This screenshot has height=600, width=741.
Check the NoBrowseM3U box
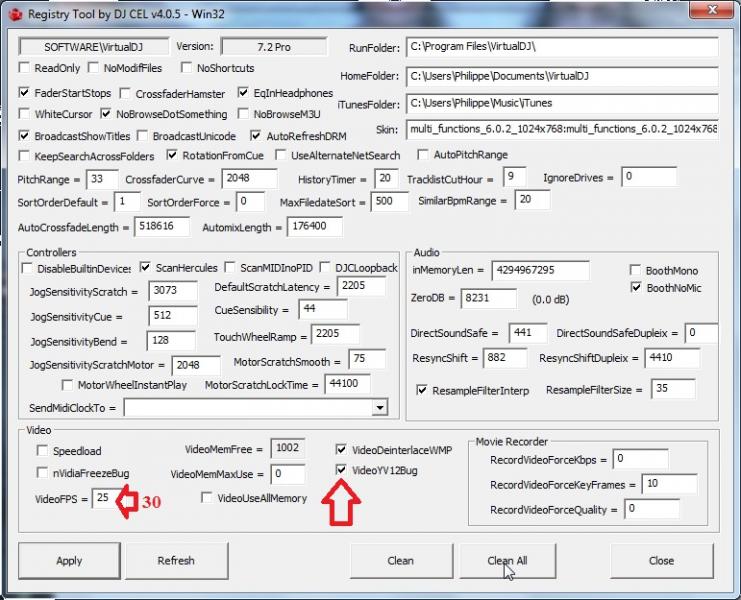pos(243,114)
